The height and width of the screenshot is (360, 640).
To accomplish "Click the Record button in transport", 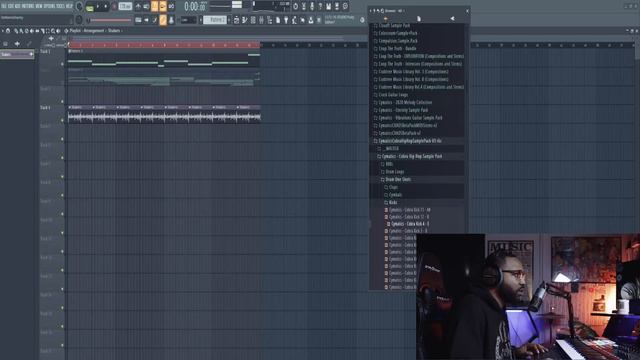I will click(114, 7).
